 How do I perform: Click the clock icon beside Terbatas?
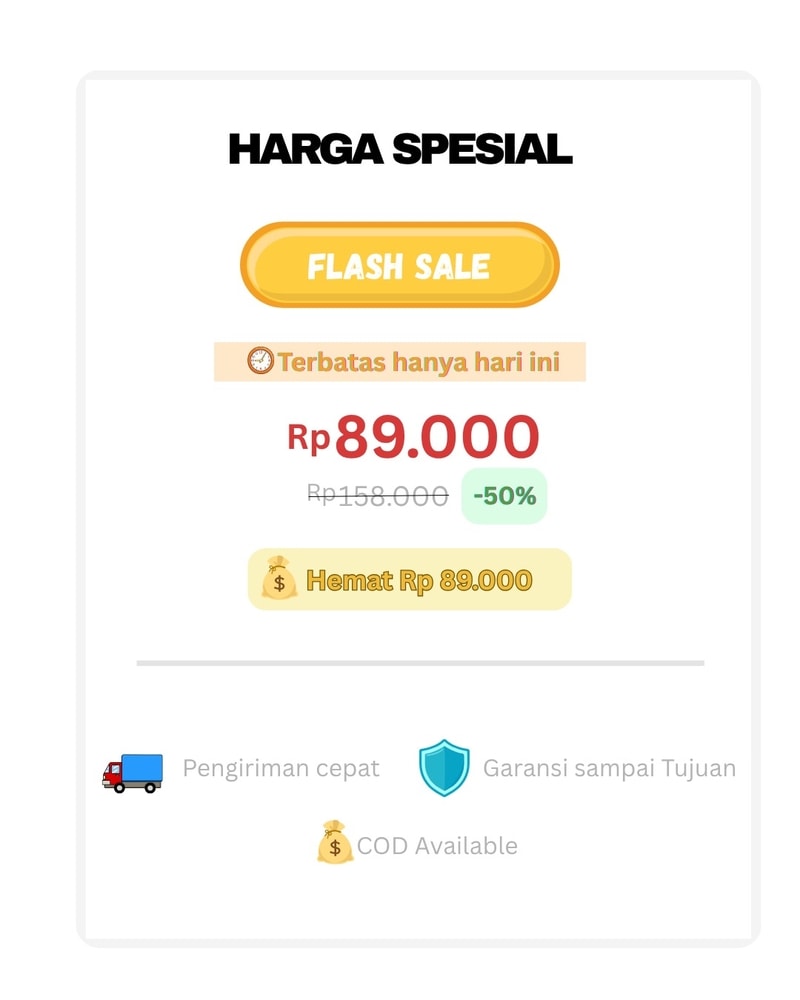[x=260, y=361]
